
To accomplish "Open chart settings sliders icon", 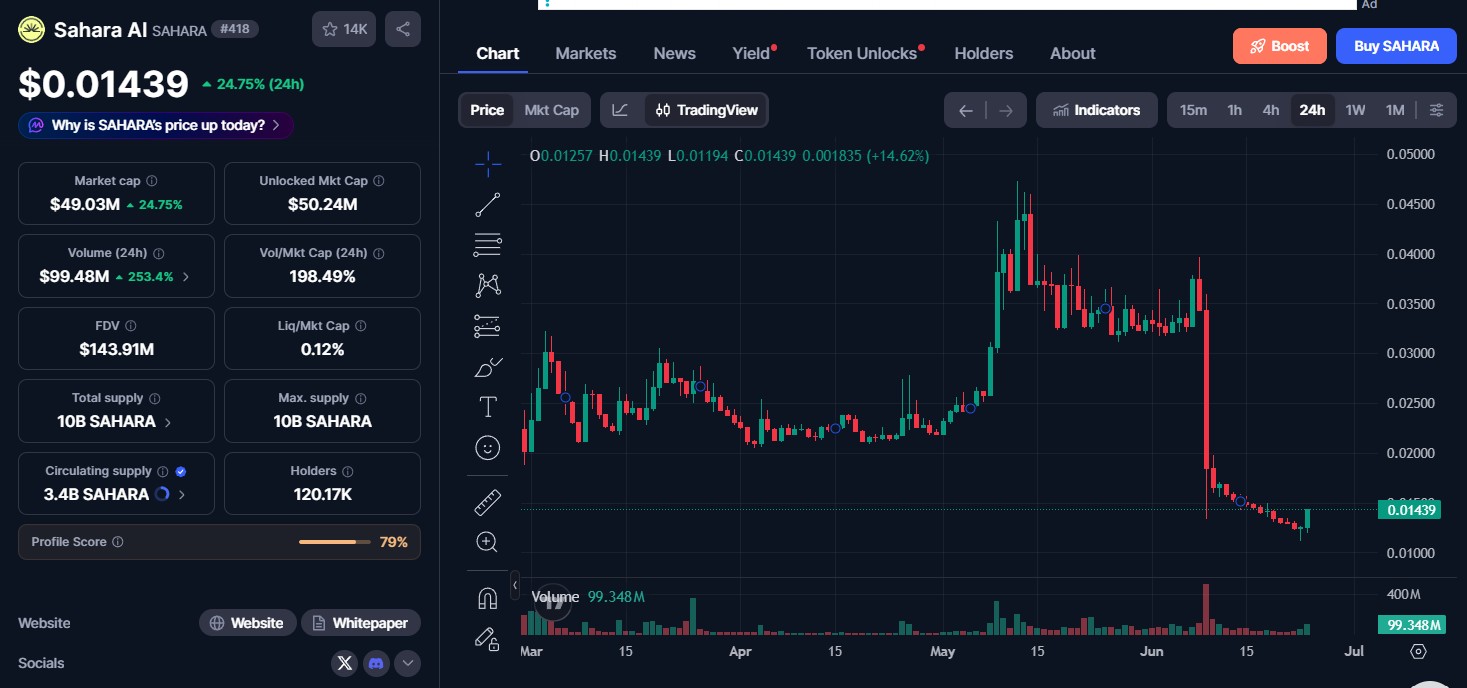I will click(1437, 110).
